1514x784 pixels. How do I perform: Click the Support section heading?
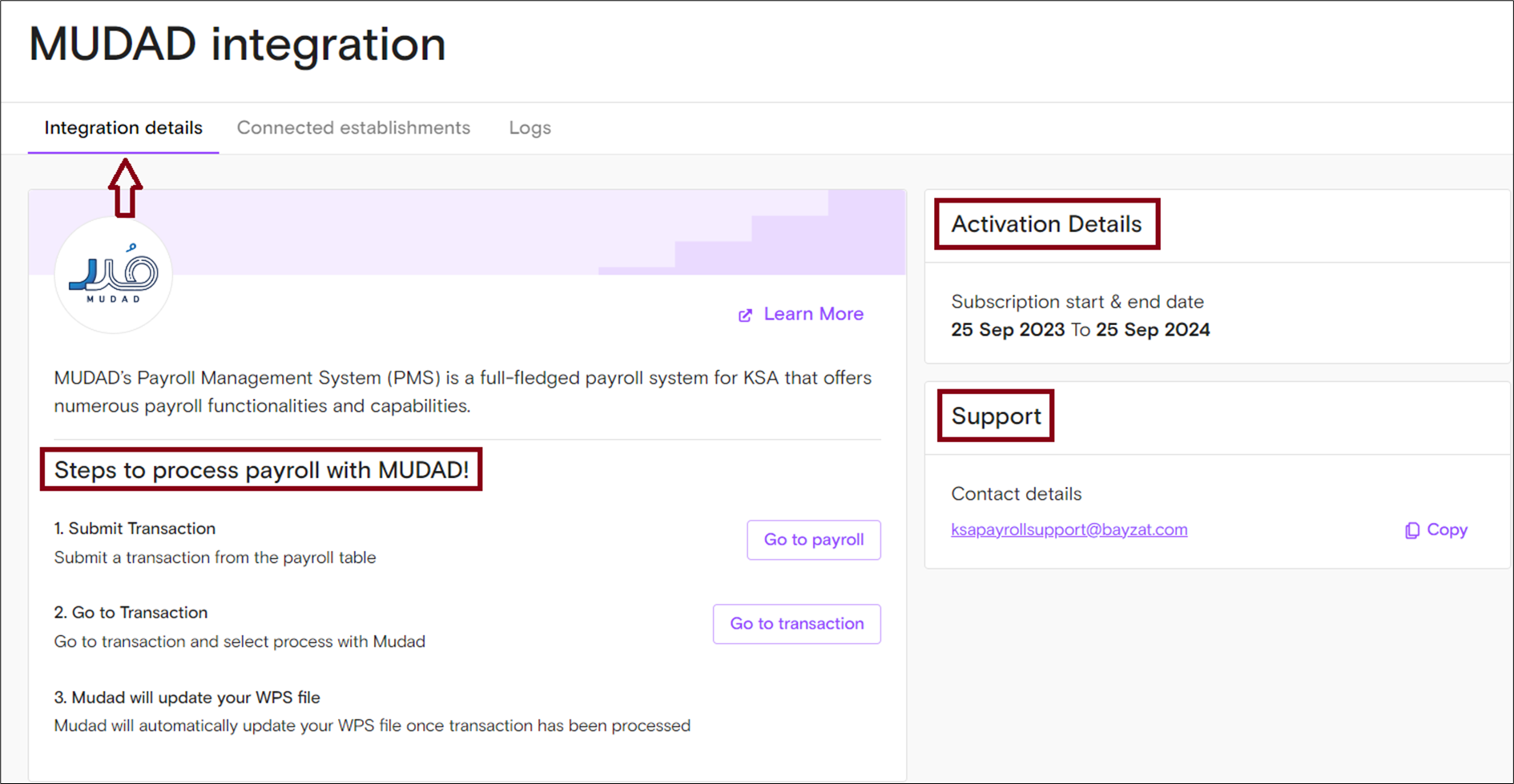pyautogui.click(x=996, y=416)
